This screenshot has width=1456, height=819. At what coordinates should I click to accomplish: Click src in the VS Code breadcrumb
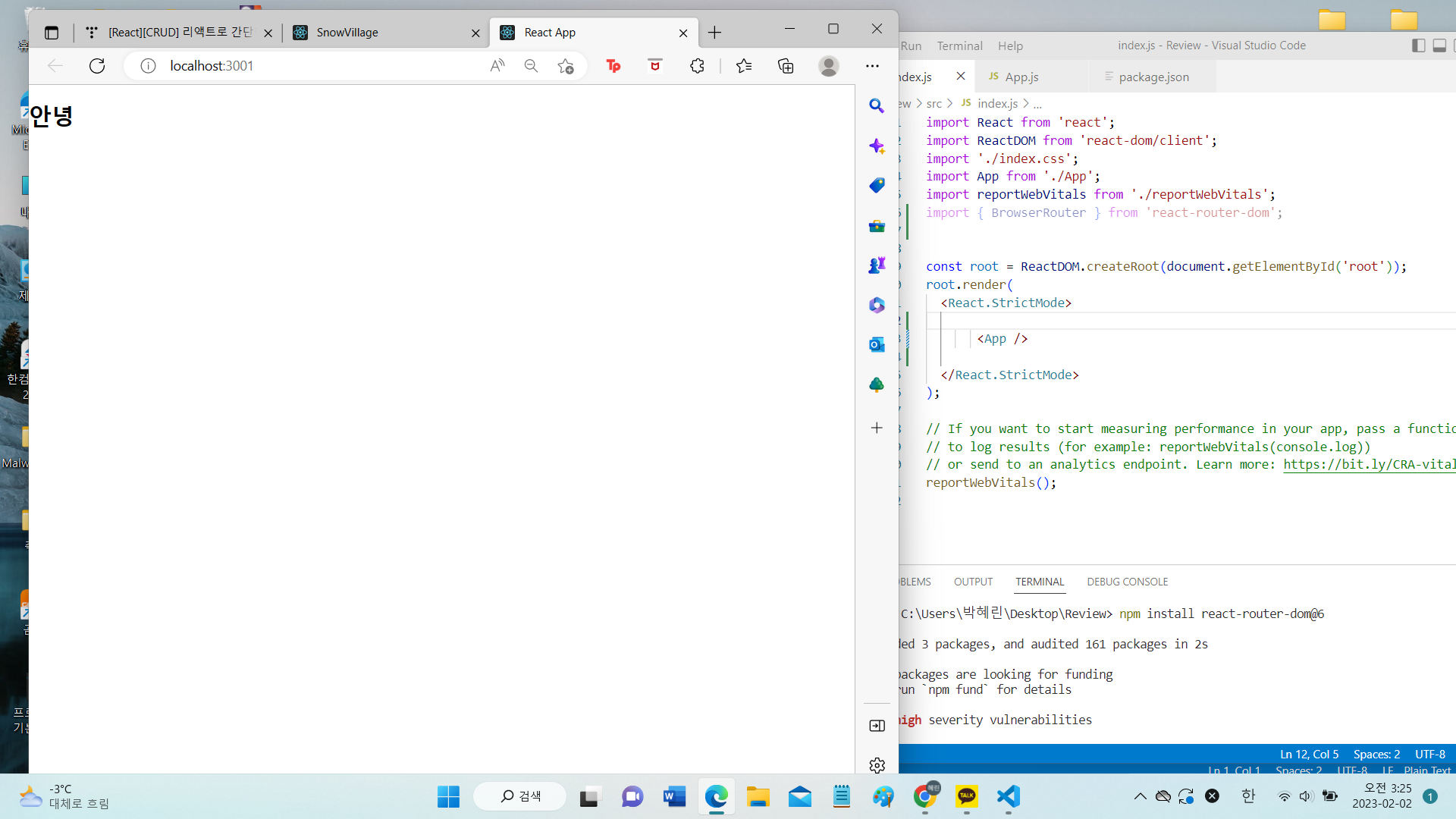(x=934, y=104)
